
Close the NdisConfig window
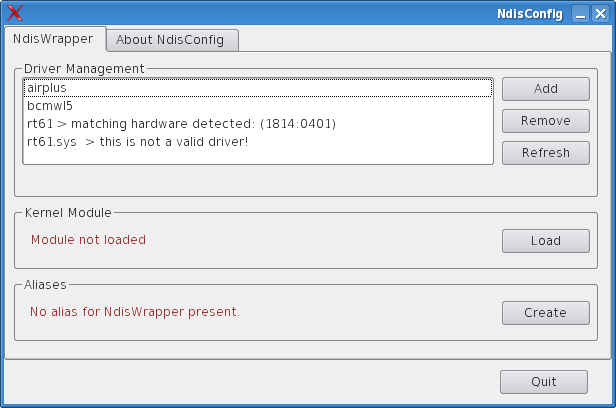[x=600, y=14]
